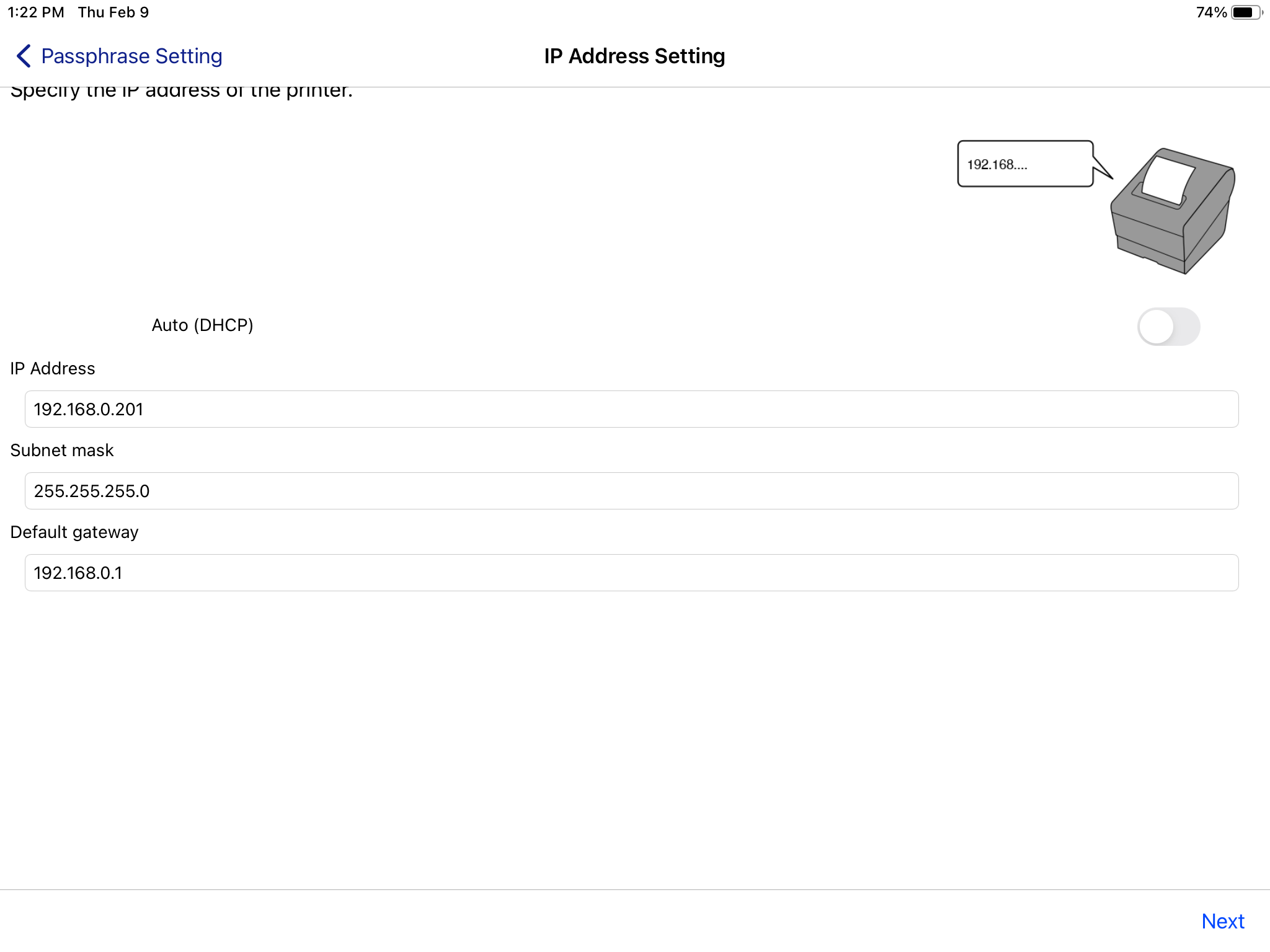The image size is (1270, 952).
Task: Tap the 192.168 speech bubble graphic
Action: click(1026, 164)
